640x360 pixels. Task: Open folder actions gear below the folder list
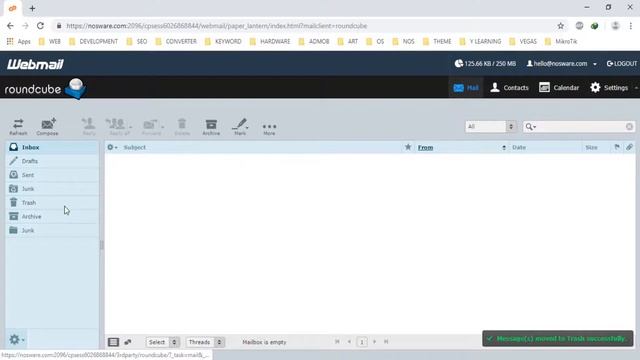(x=17, y=339)
